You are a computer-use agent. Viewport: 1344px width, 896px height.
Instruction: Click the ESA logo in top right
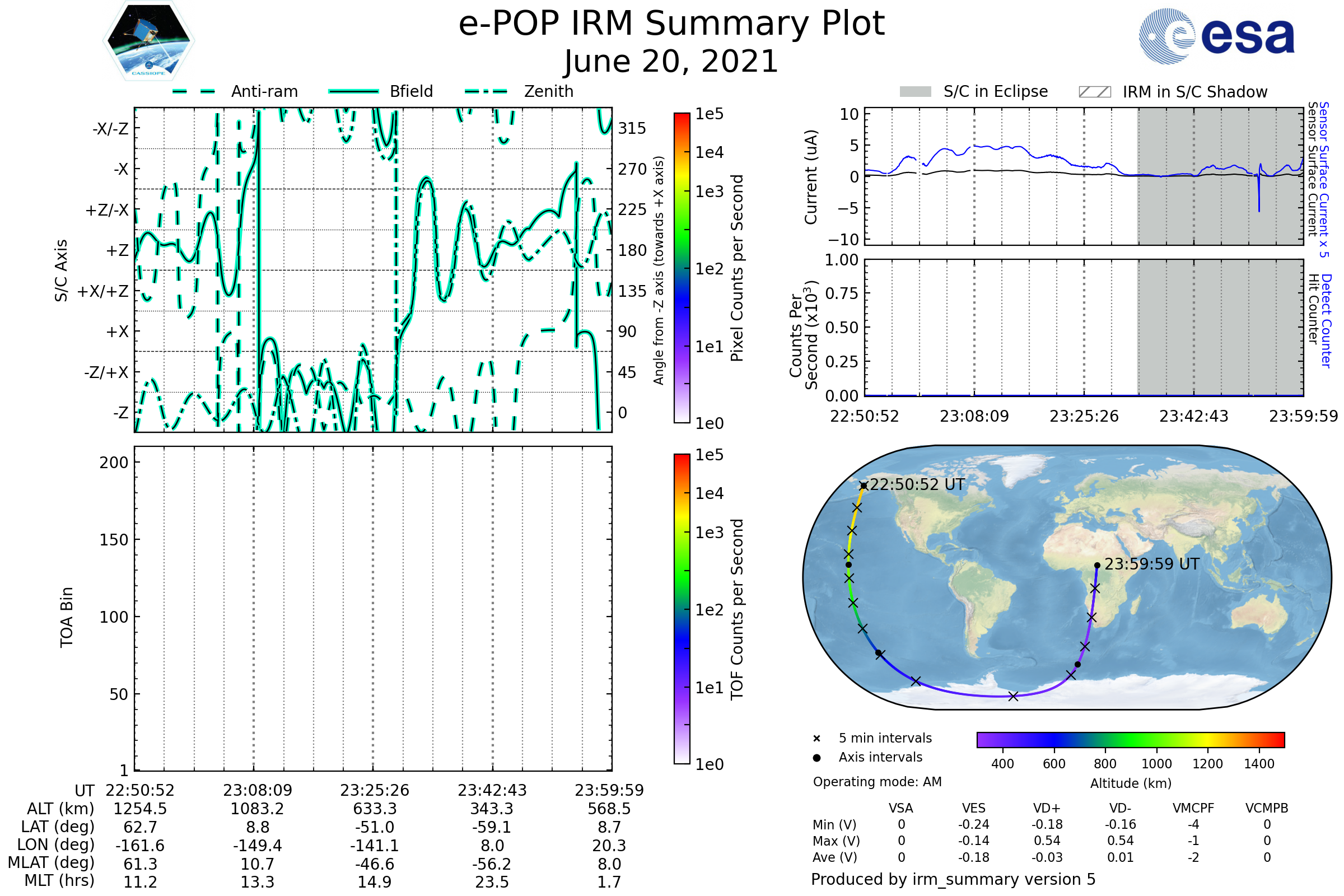[x=1216, y=36]
